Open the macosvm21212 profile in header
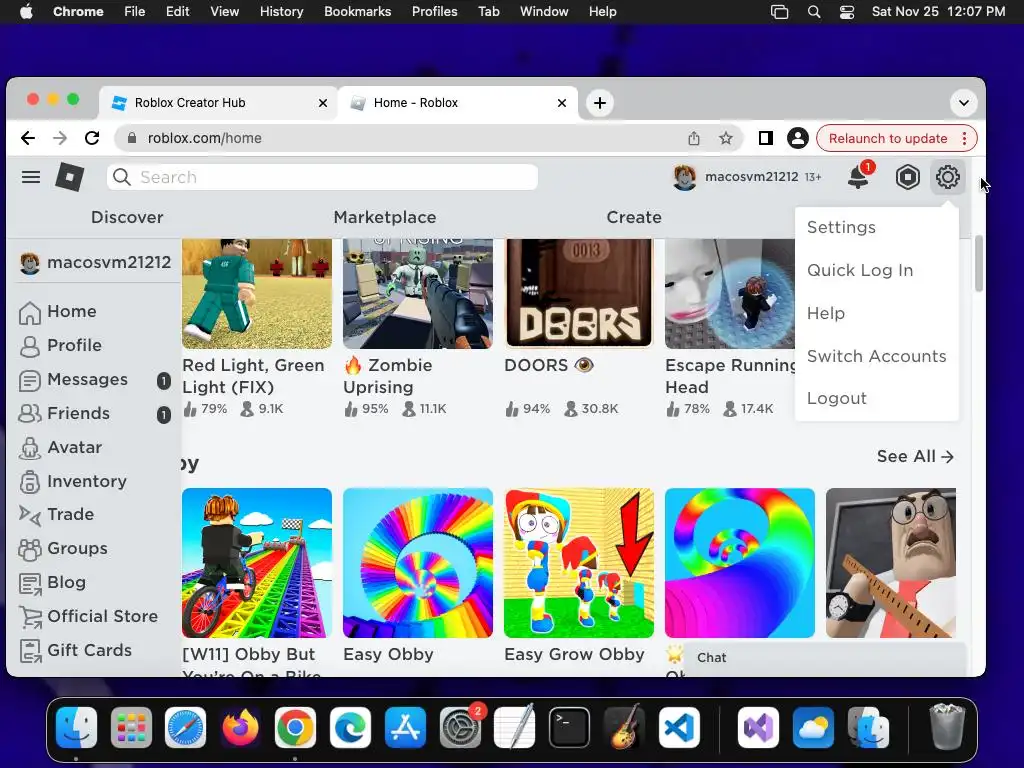Screen dimensions: 1024x768 pos(747,177)
